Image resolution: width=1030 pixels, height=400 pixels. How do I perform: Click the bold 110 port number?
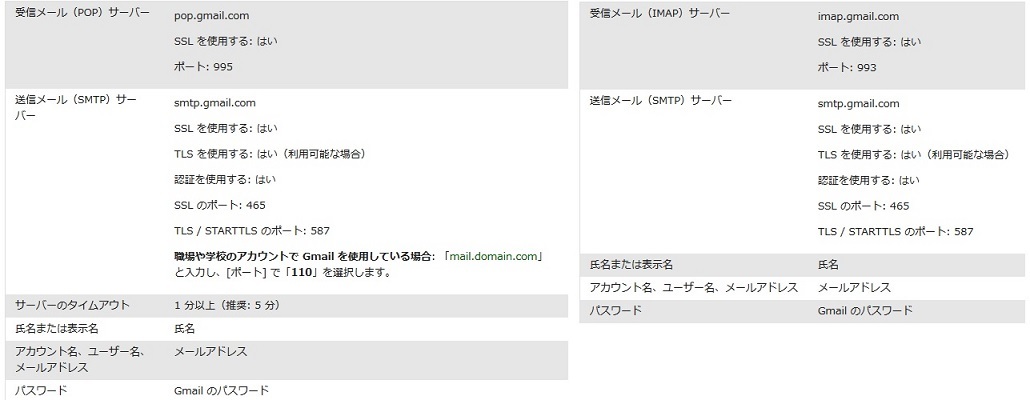(291, 272)
